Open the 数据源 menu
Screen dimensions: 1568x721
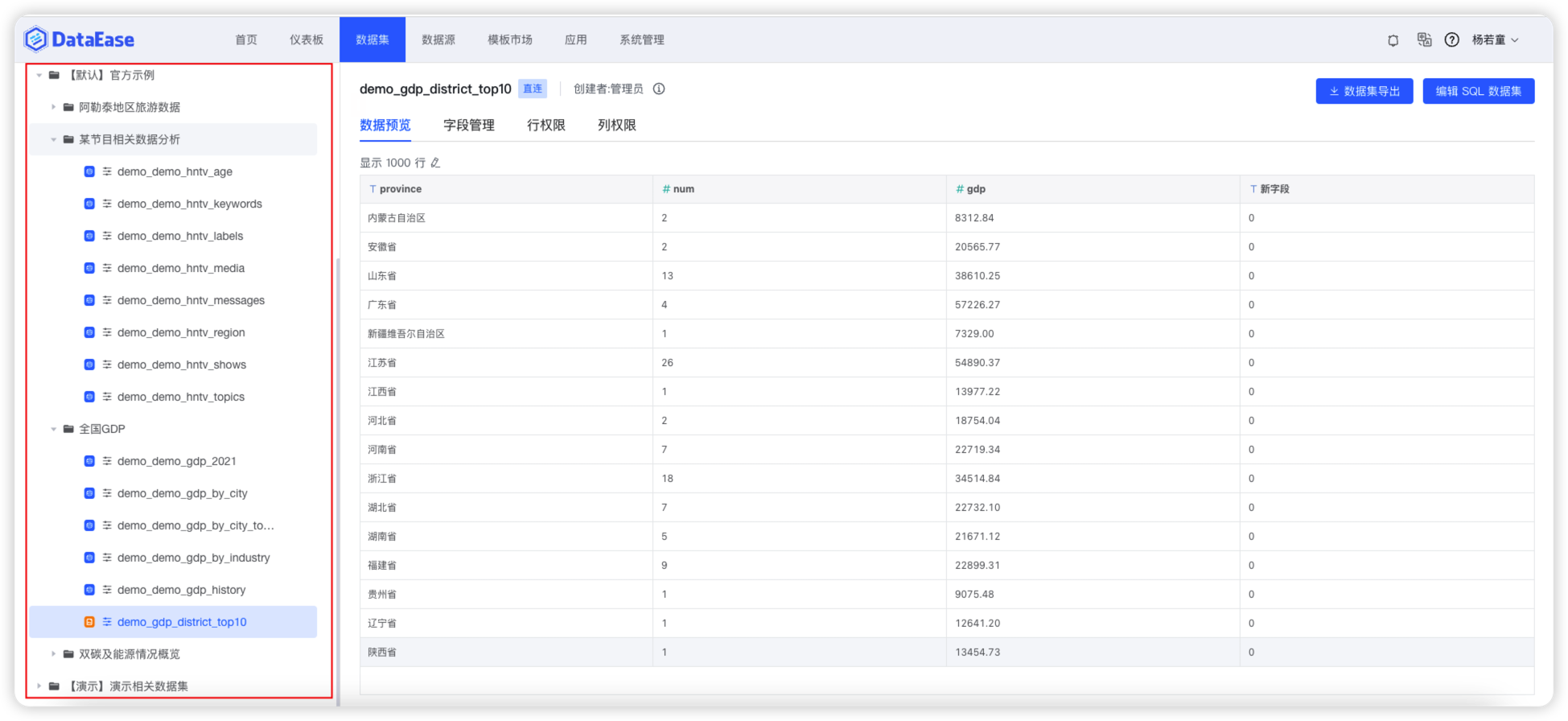tap(438, 39)
